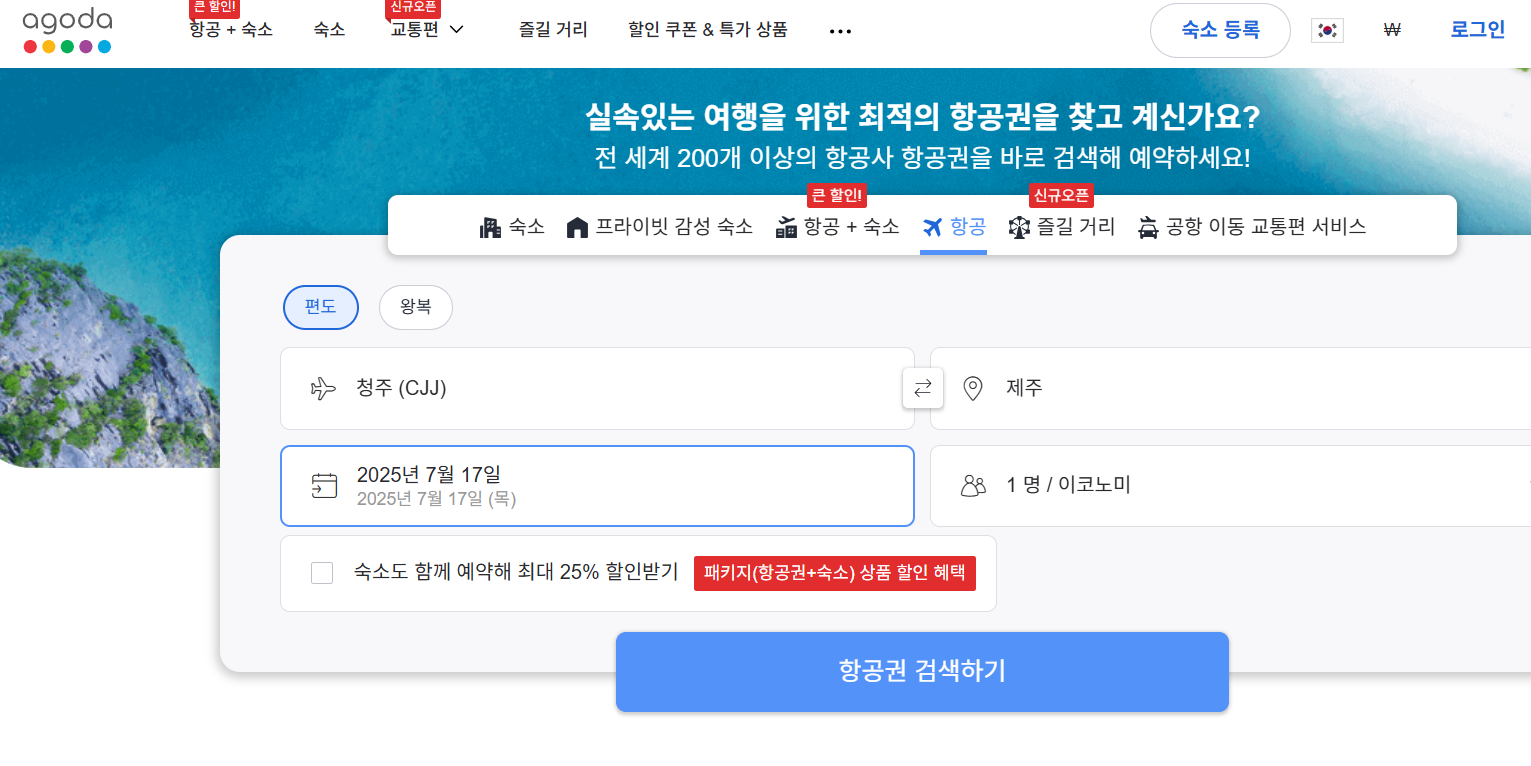
Task: Select the 편도 one-way option
Action: click(x=320, y=307)
